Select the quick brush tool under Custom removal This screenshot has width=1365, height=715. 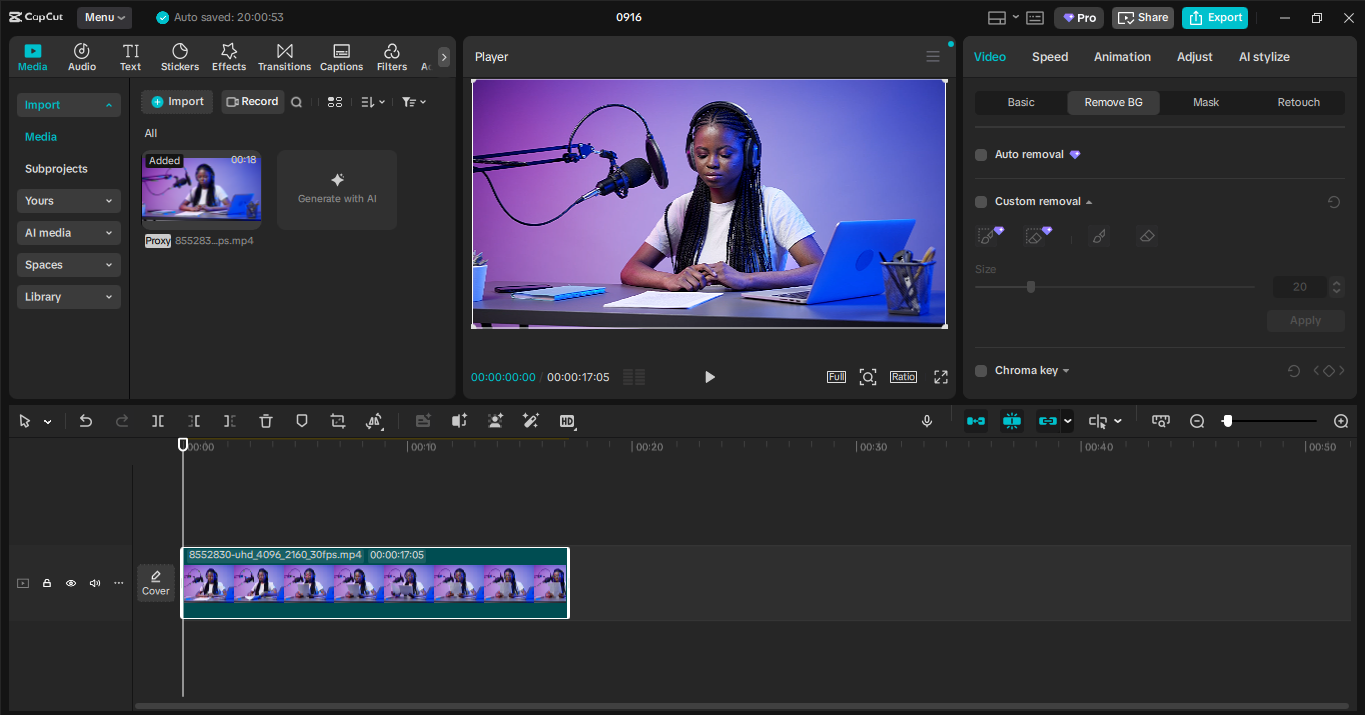pyautogui.click(x=985, y=235)
